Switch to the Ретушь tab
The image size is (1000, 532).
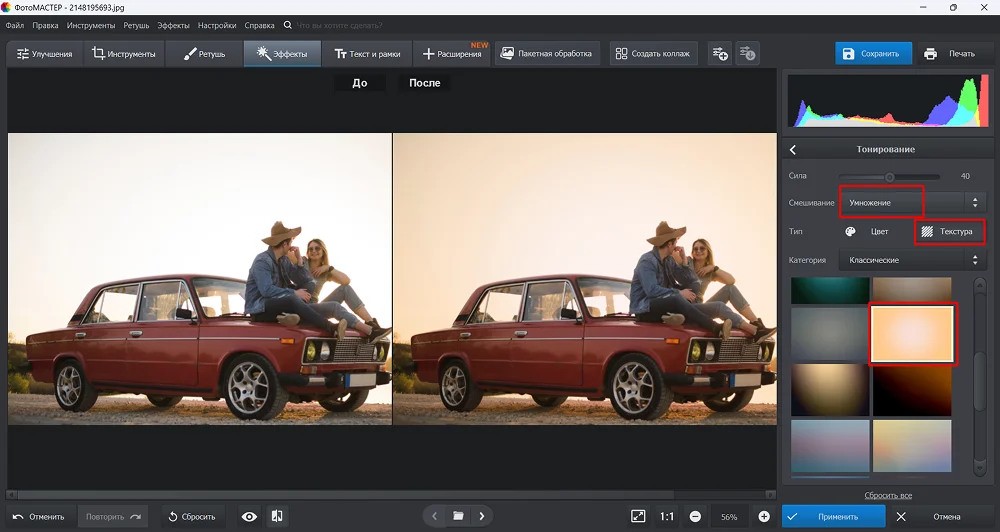coord(204,54)
